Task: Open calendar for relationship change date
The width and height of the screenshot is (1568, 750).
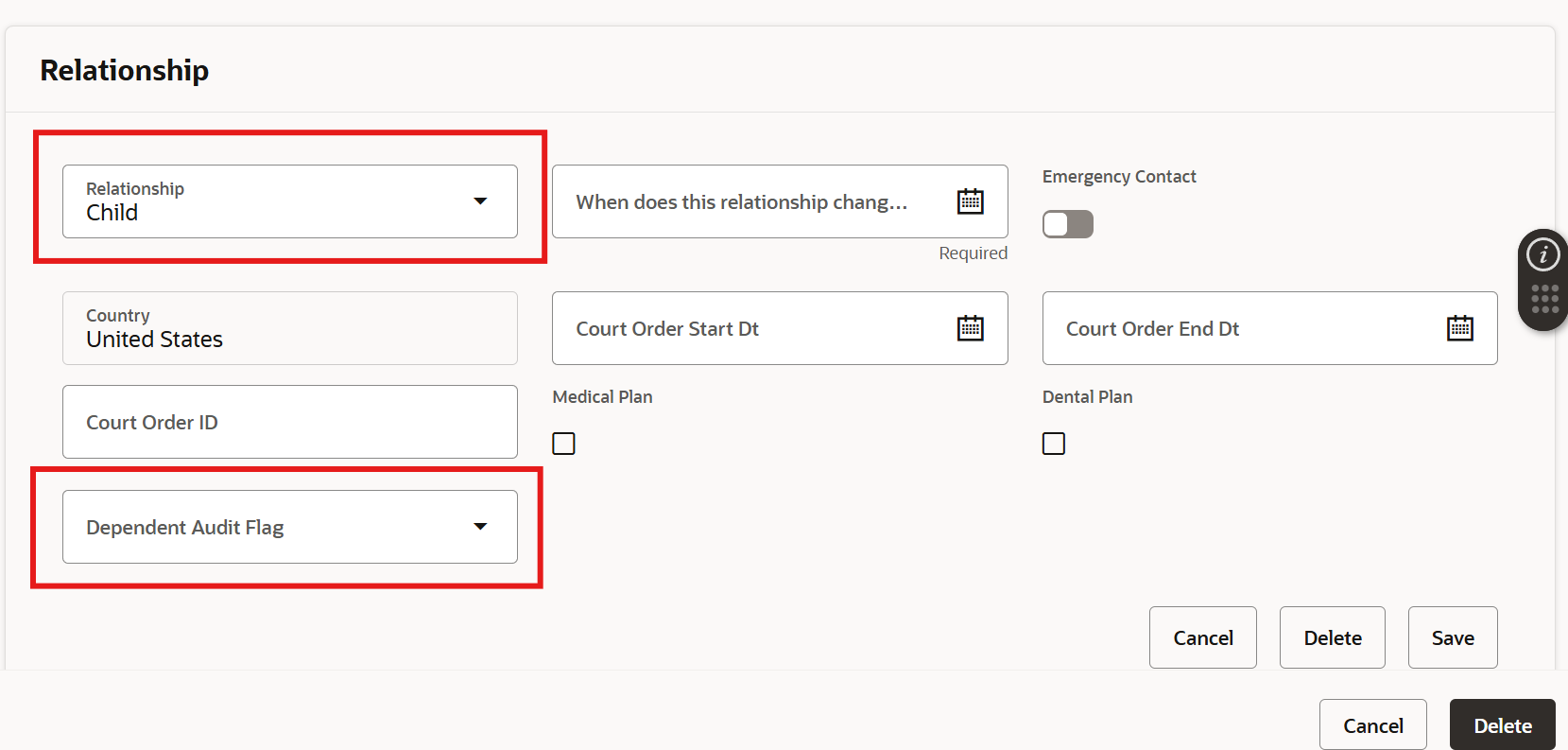Action: click(970, 201)
